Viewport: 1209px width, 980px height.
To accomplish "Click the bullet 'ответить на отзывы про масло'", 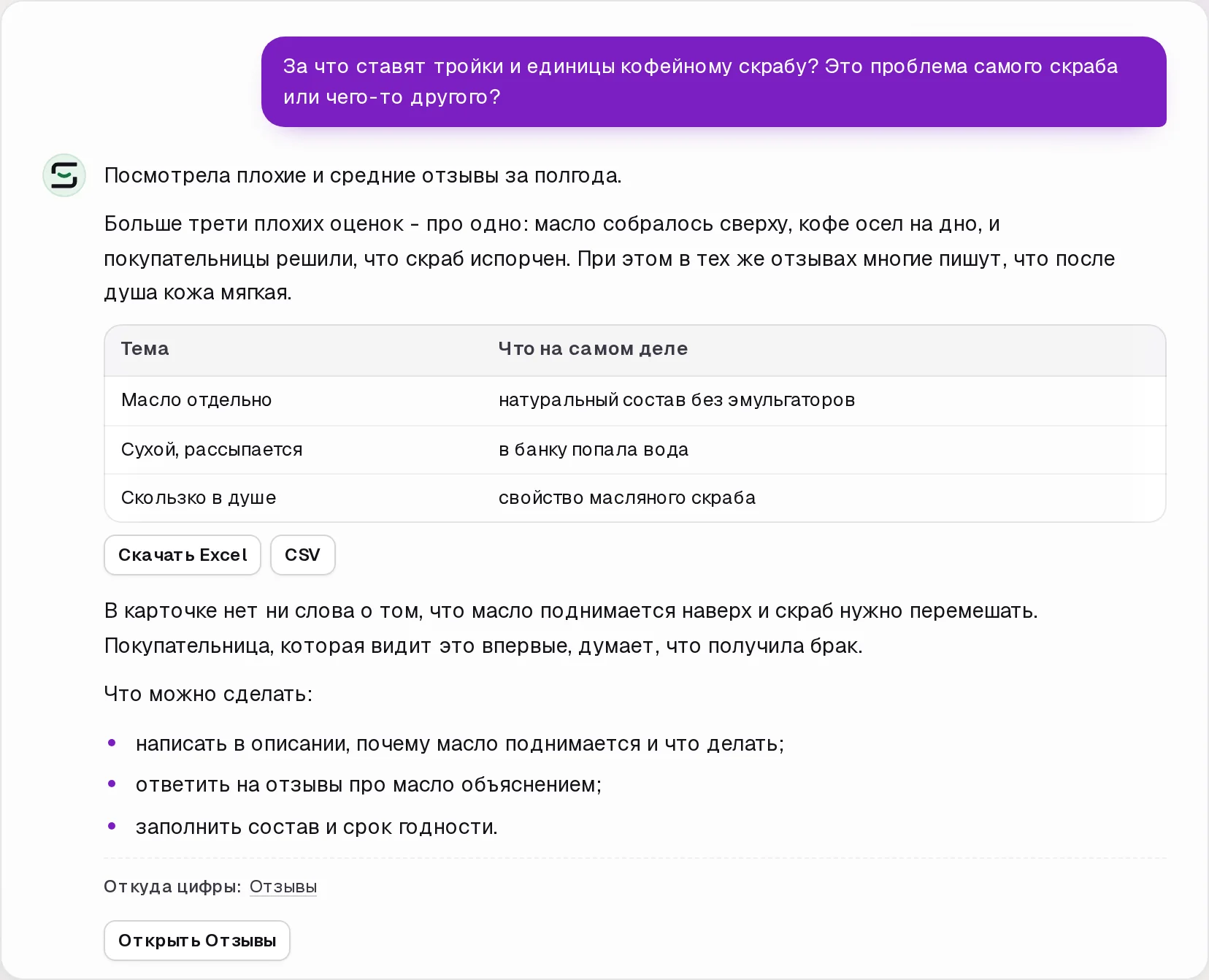I will pos(369,785).
